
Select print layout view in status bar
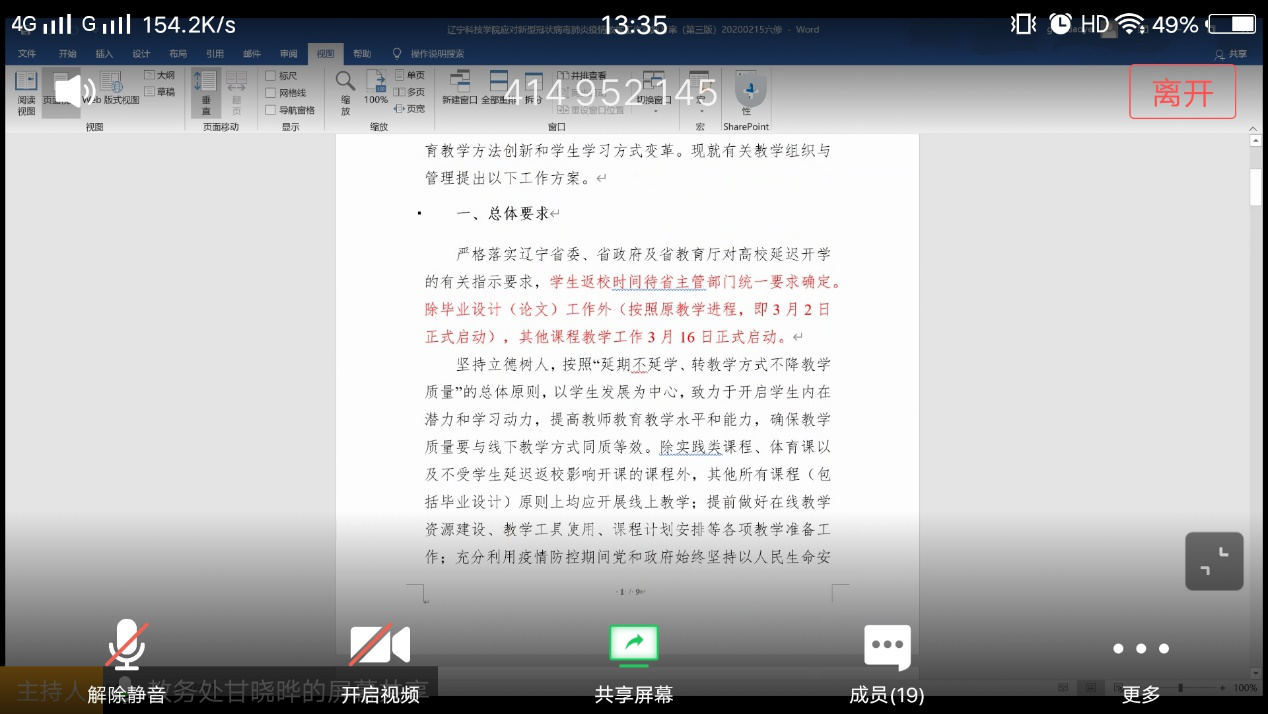[1090, 688]
